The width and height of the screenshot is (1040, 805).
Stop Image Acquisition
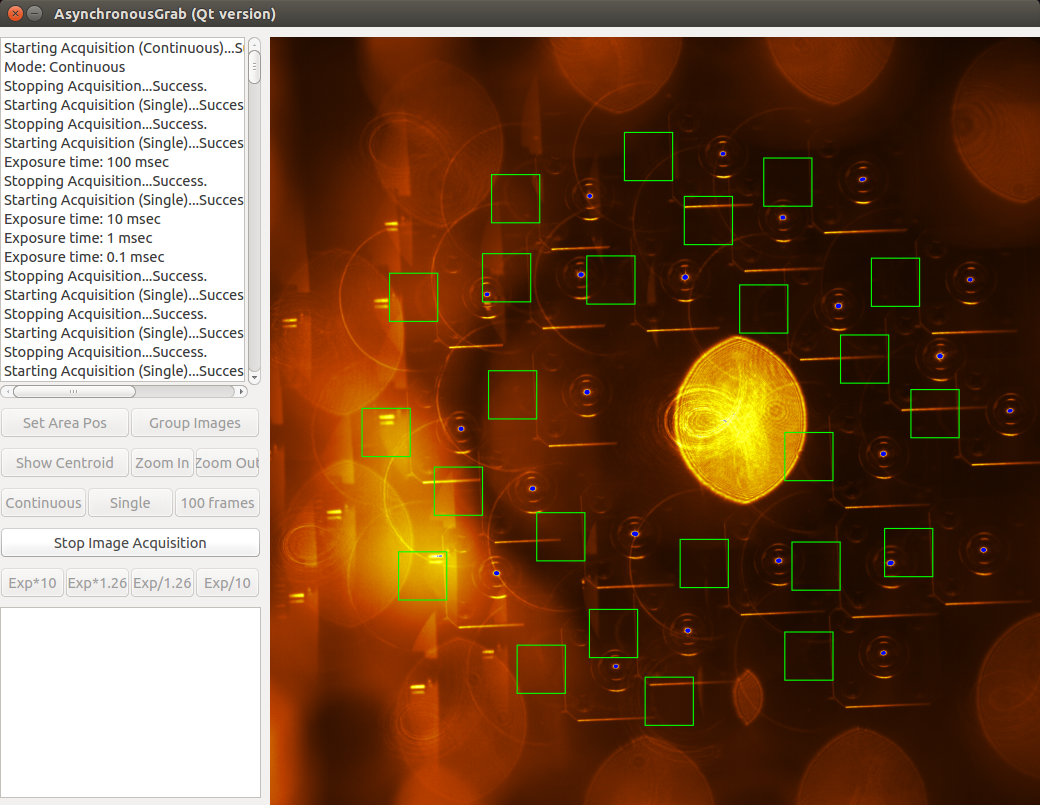click(x=130, y=543)
